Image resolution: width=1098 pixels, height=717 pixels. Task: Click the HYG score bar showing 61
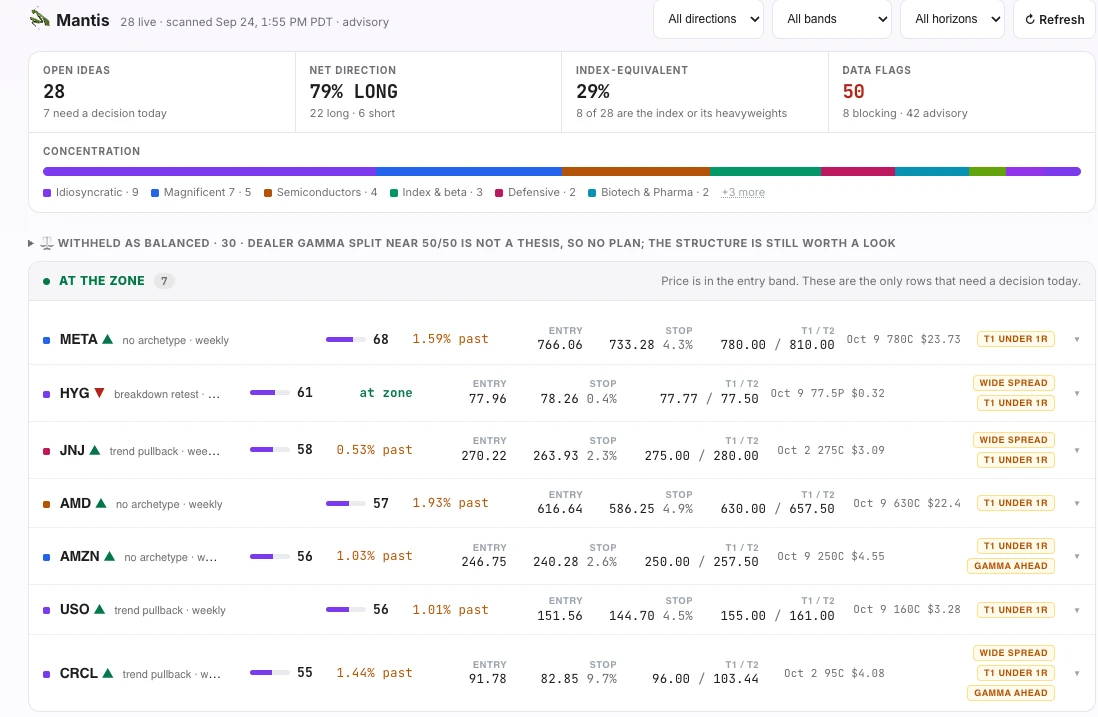(x=270, y=393)
